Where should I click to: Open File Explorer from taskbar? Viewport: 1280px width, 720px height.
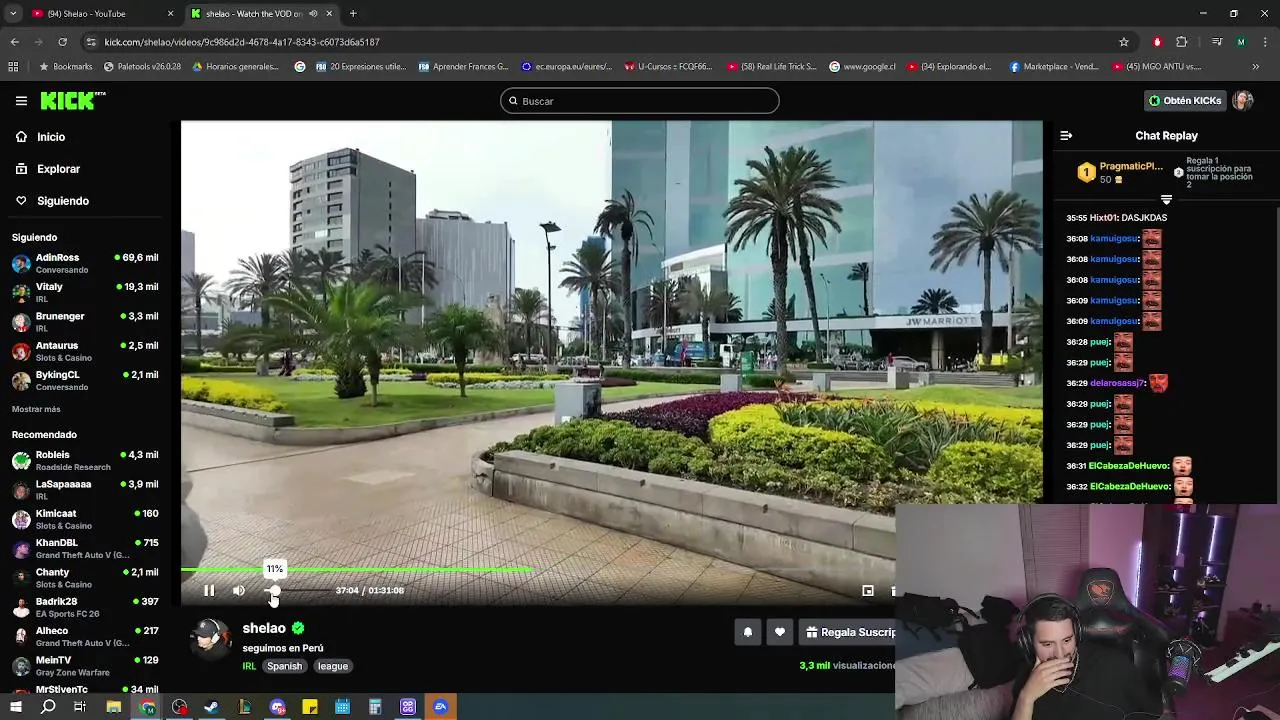coord(114,707)
